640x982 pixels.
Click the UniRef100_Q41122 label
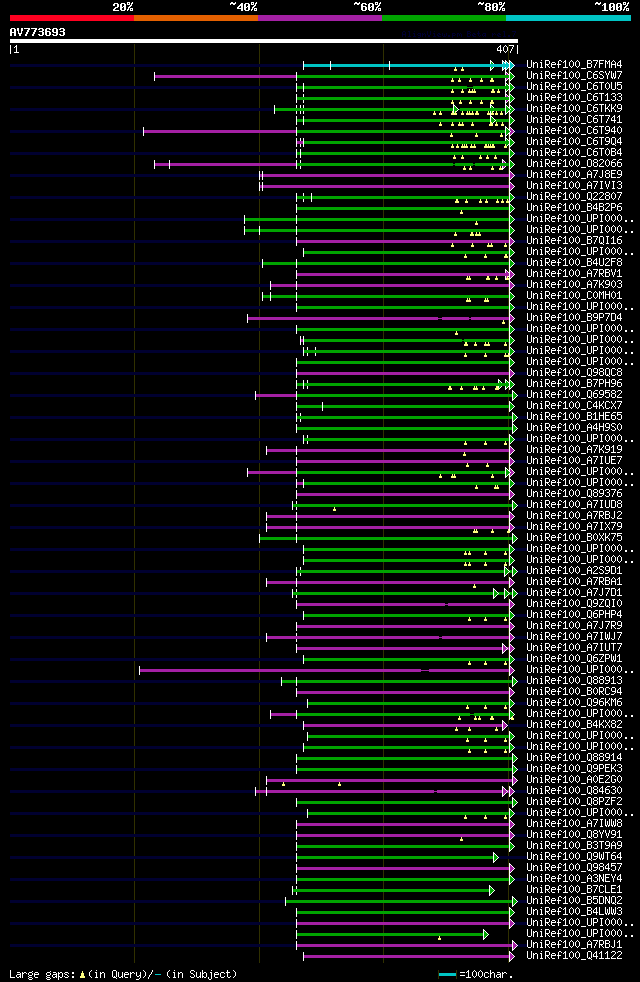coord(574,956)
